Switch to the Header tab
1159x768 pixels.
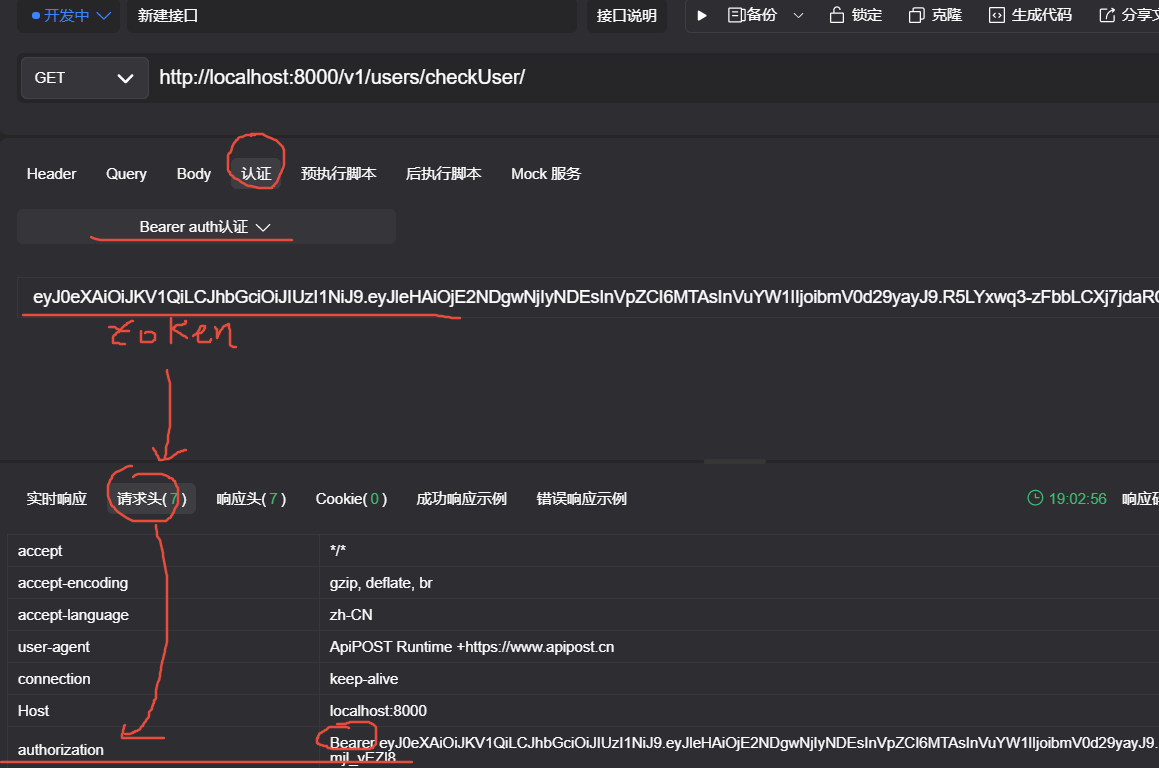tap(51, 173)
